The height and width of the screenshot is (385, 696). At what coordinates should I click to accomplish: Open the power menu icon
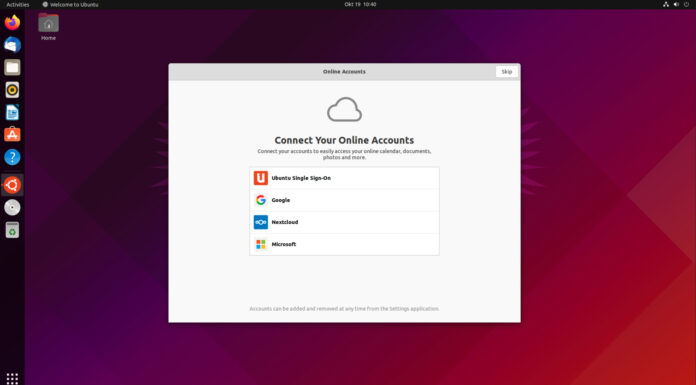[687, 4]
